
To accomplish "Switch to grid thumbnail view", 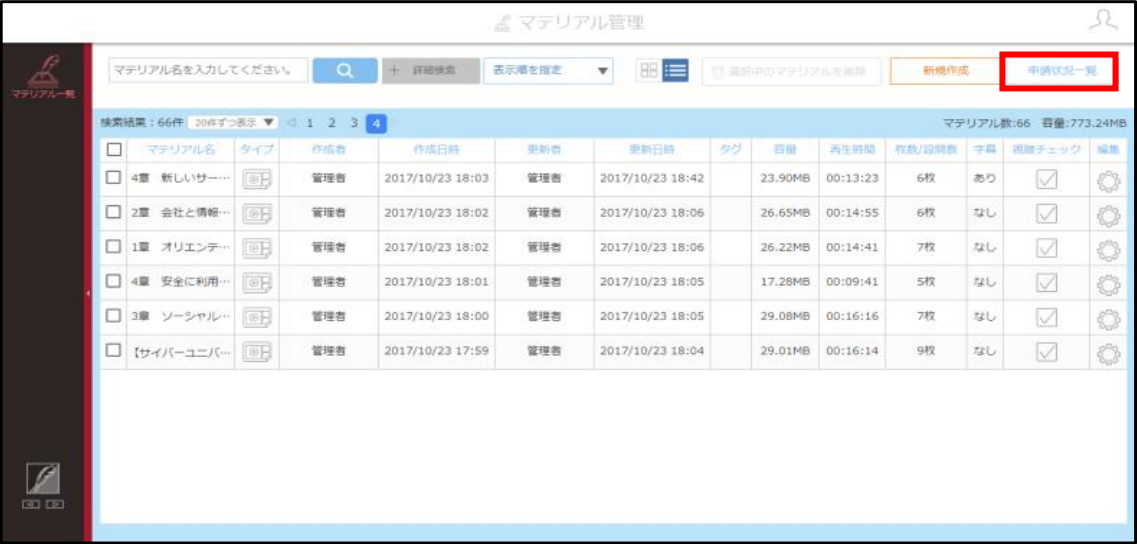I will point(649,70).
